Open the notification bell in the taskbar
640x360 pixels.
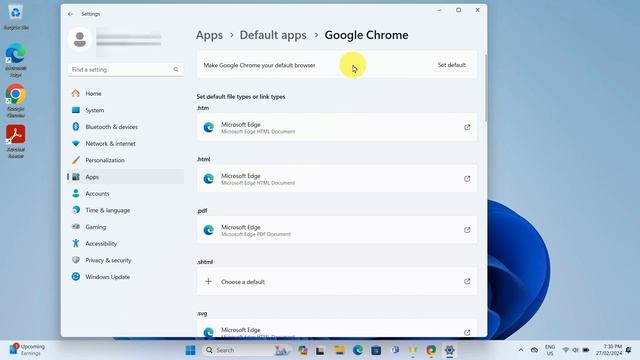[x=629, y=350]
